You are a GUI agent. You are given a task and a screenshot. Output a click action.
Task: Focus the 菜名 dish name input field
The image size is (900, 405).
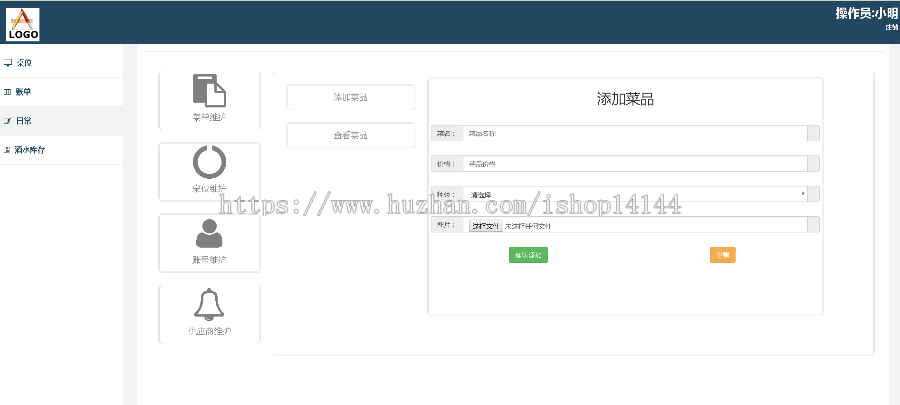634,133
